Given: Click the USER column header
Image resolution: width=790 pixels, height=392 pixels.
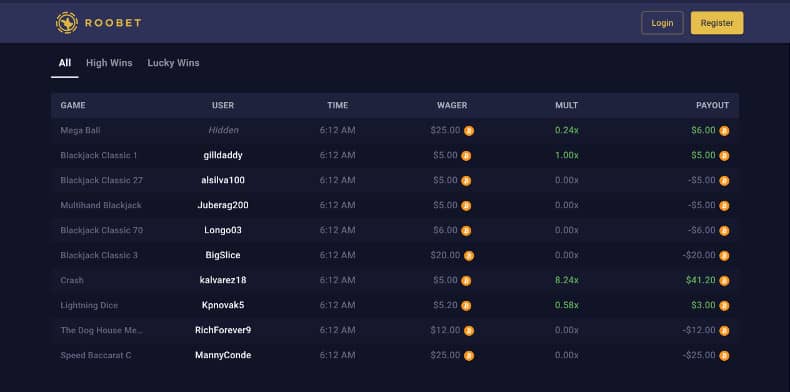Looking at the screenshot, I should [x=223, y=105].
